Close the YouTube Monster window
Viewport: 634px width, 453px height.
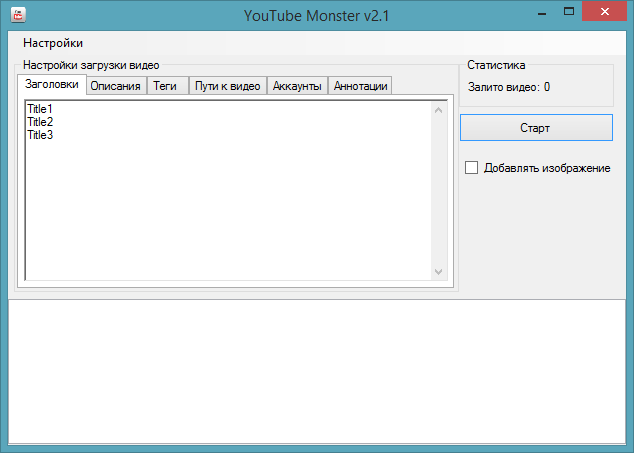click(604, 11)
